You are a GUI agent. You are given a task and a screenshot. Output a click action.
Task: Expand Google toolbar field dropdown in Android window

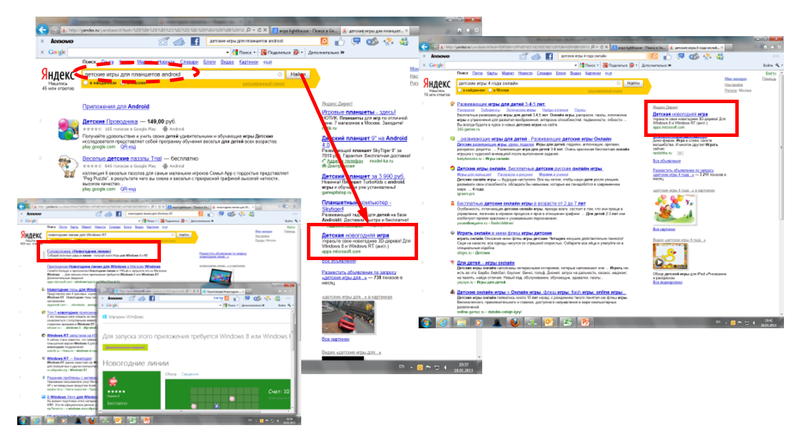click(227, 52)
